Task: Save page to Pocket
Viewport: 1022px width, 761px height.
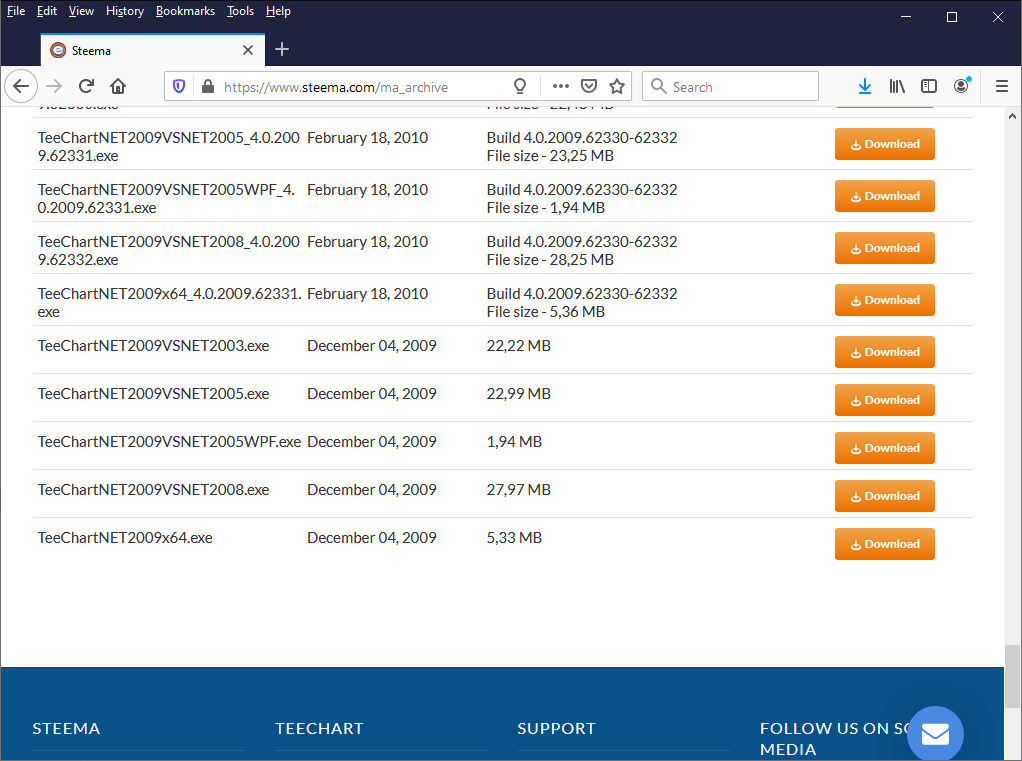Action: point(589,86)
